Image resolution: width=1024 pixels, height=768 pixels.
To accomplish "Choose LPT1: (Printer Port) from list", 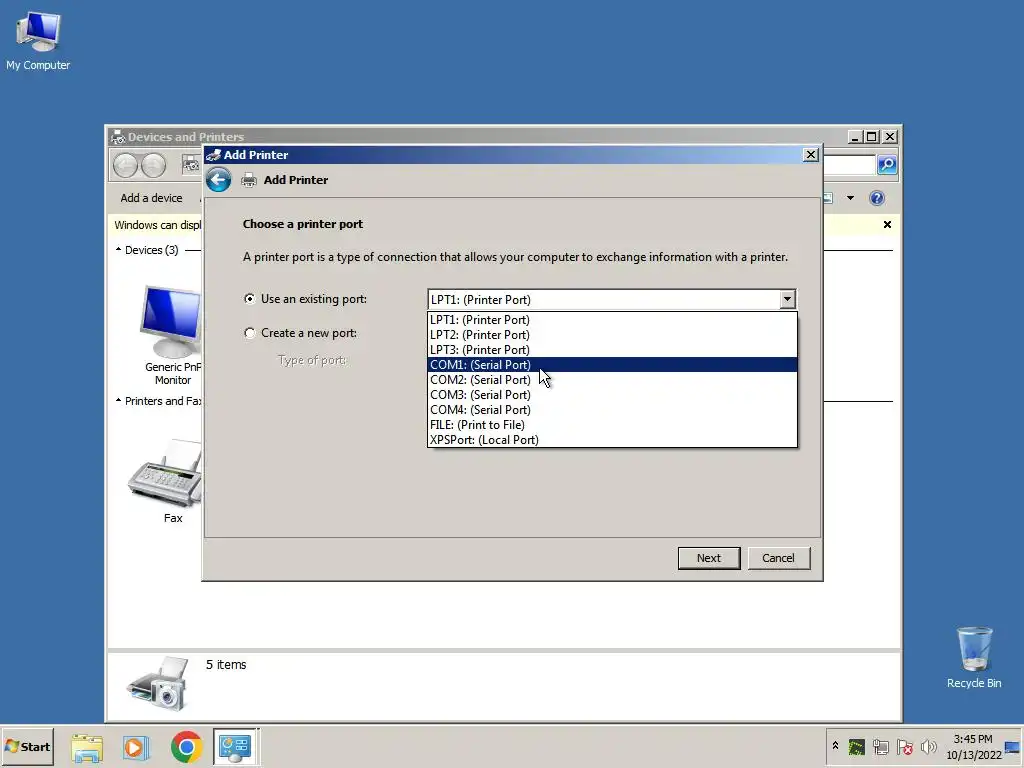I will tap(612, 320).
